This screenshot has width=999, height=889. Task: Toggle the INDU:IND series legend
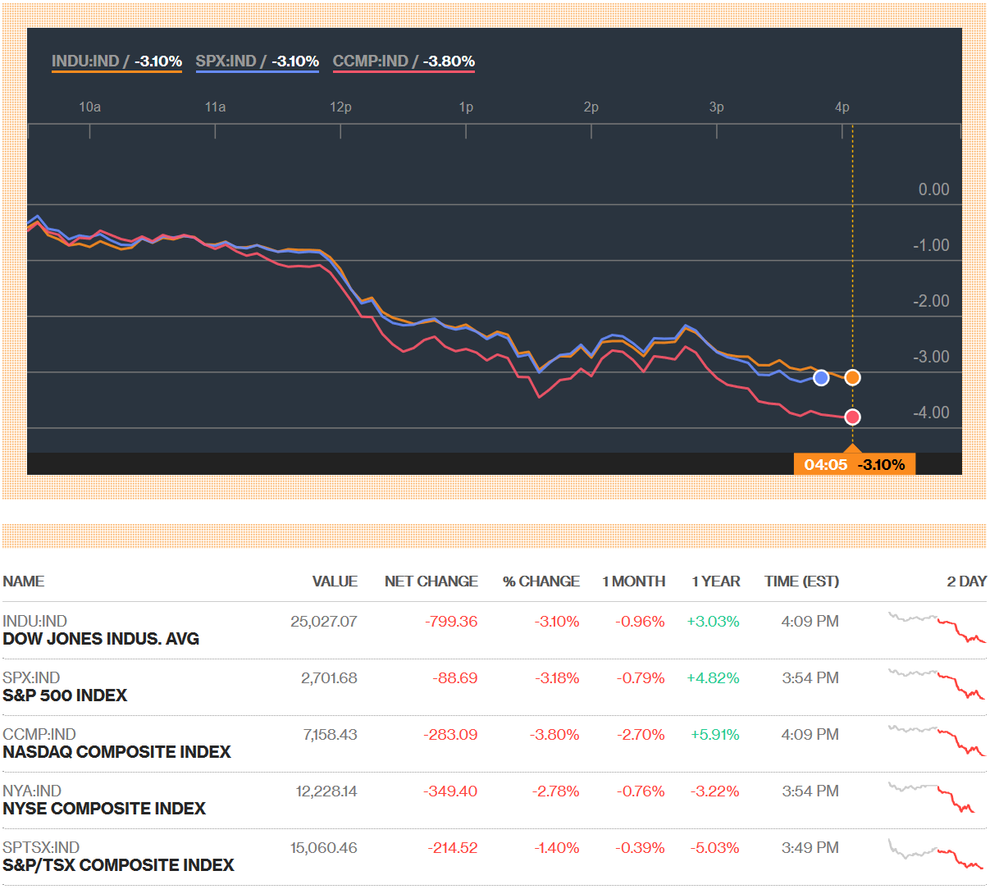[x=117, y=62]
